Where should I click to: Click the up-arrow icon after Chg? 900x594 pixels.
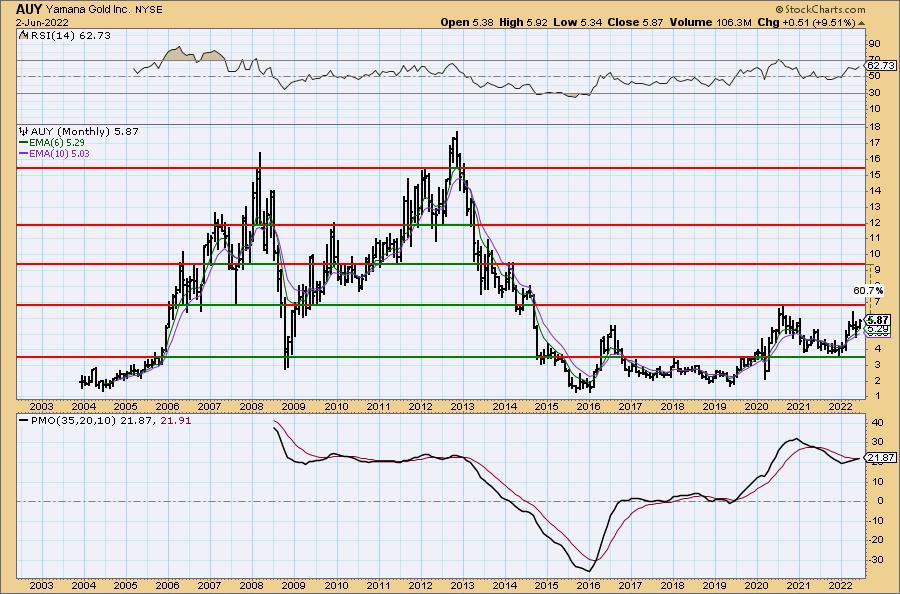(x=861, y=23)
